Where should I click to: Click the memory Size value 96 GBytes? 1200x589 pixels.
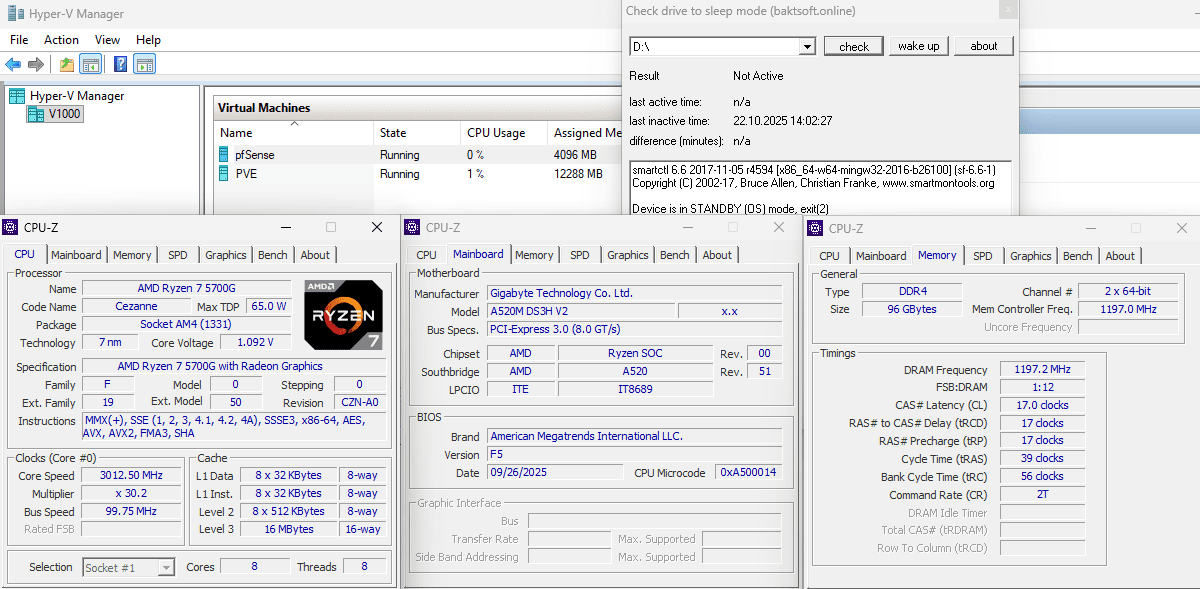[912, 310]
